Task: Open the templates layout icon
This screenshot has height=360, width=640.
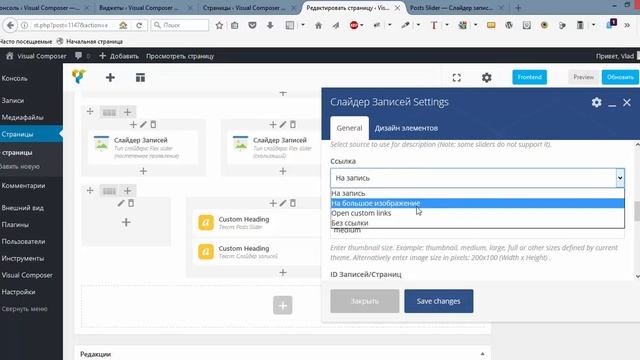Action: 140,78
